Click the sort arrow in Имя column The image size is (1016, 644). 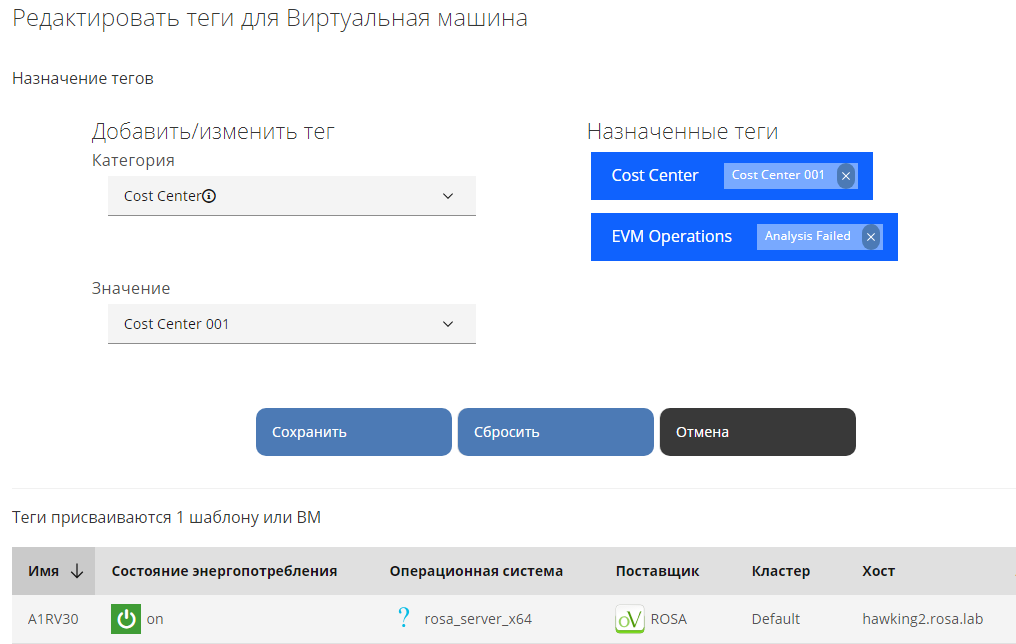click(x=77, y=571)
